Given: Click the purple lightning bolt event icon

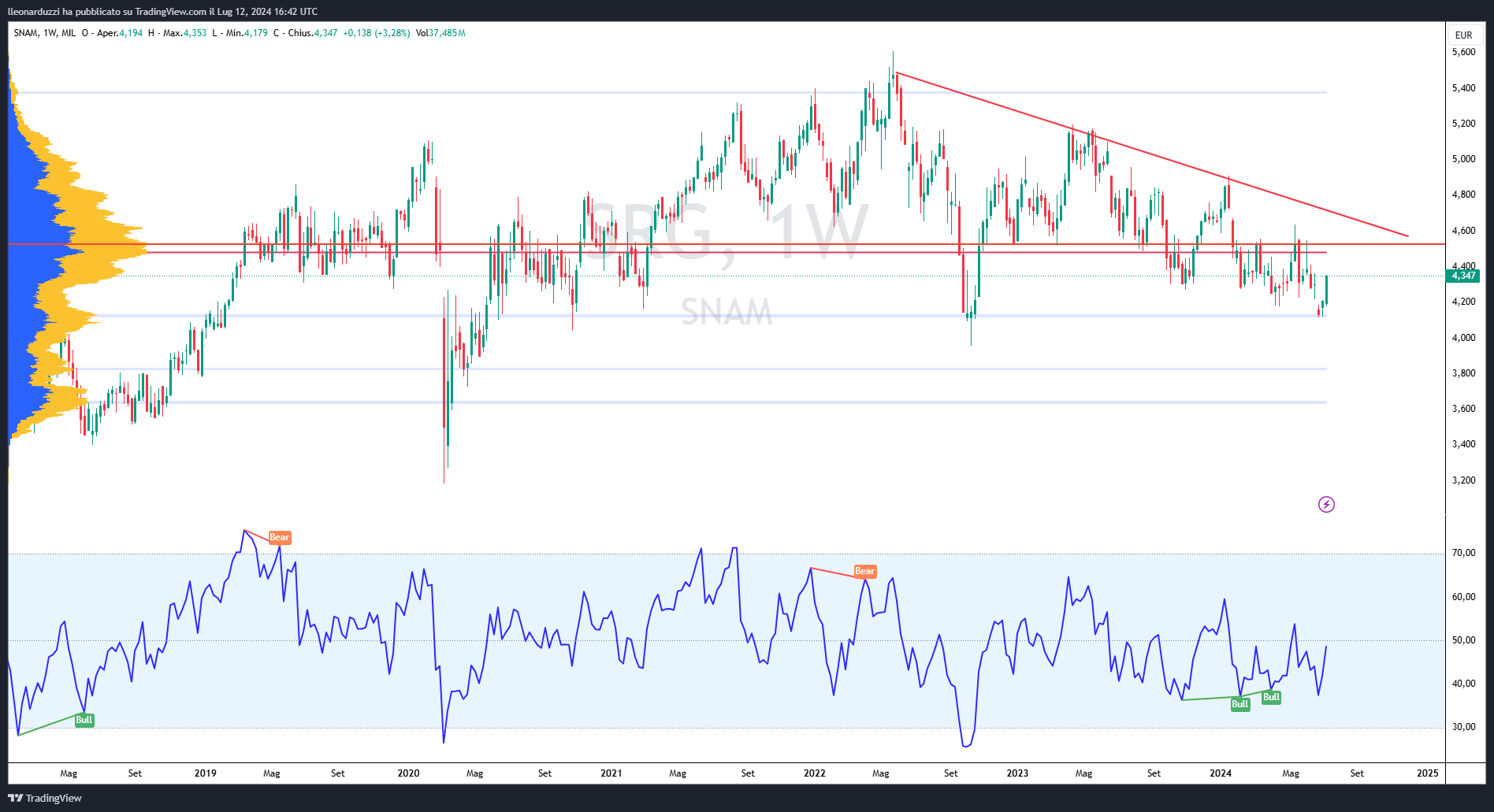Looking at the screenshot, I should point(1326,504).
